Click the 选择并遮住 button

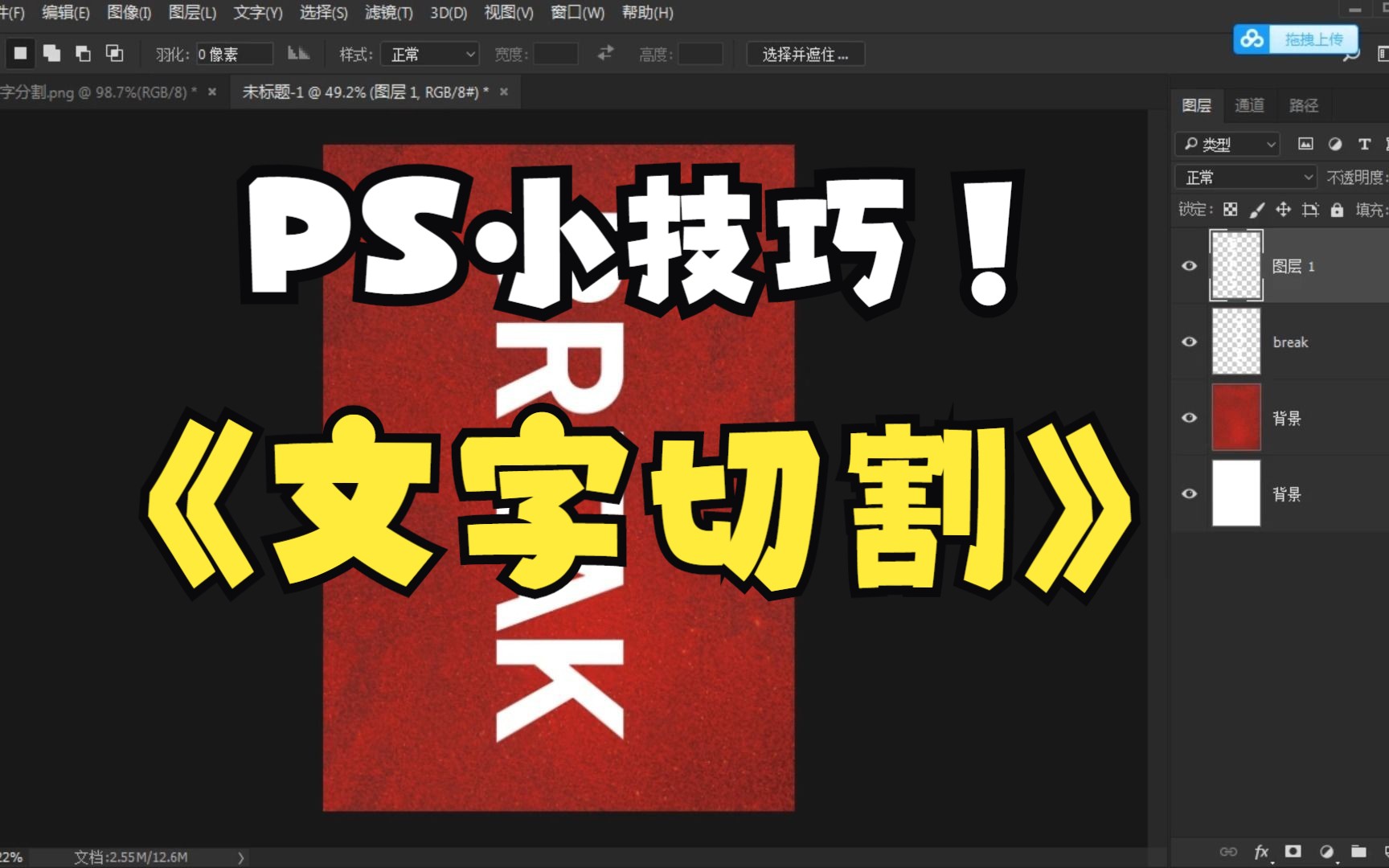click(x=805, y=54)
